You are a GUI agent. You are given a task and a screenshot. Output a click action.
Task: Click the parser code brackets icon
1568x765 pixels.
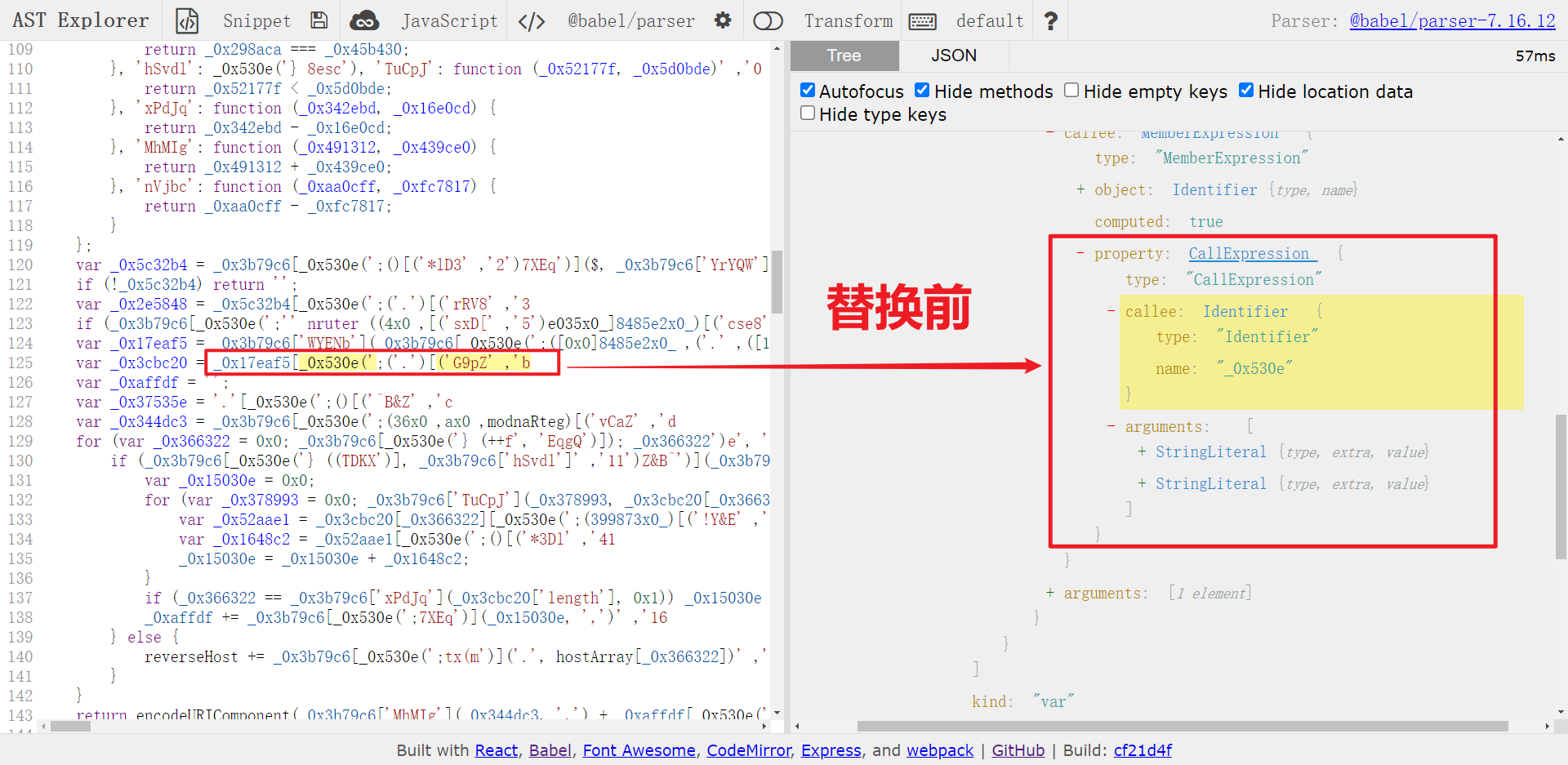coord(532,20)
